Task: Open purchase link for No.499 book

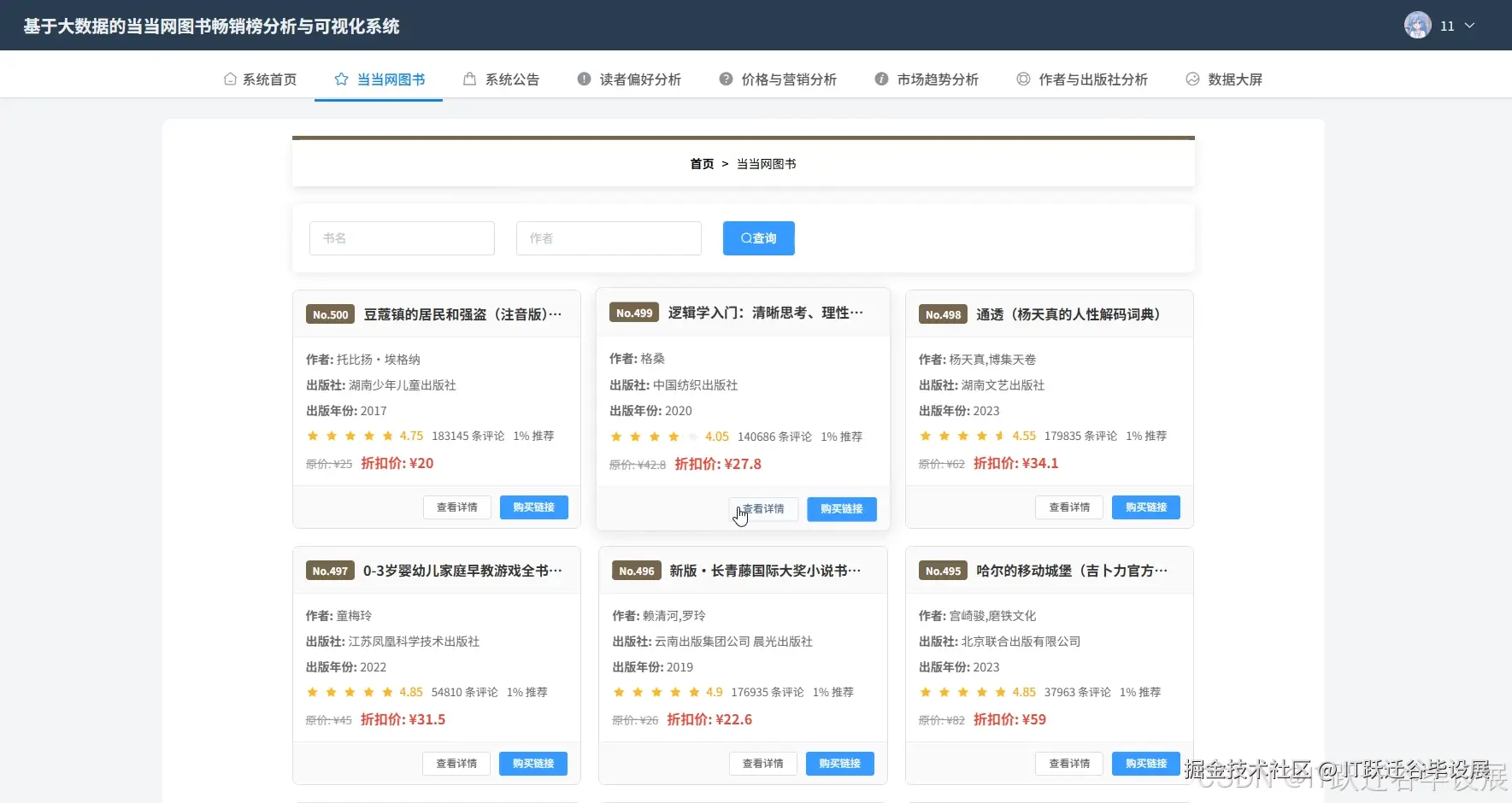Action: [x=842, y=509]
